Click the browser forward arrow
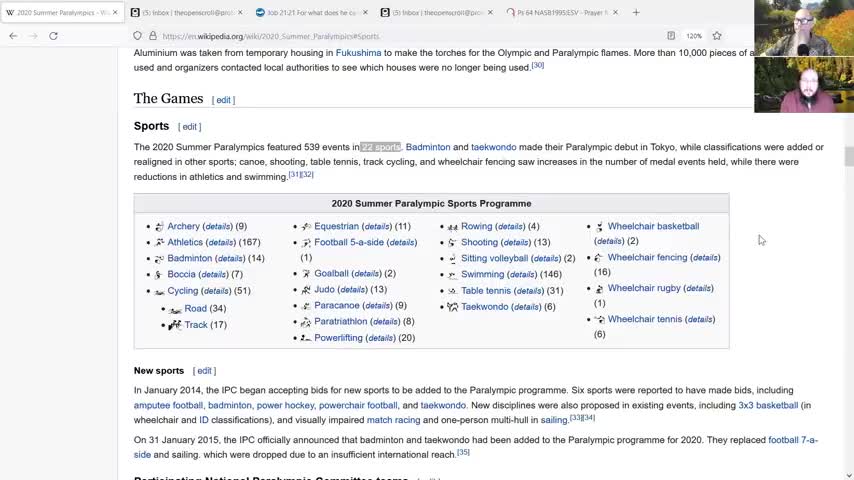The image size is (854, 480). click(x=33, y=36)
